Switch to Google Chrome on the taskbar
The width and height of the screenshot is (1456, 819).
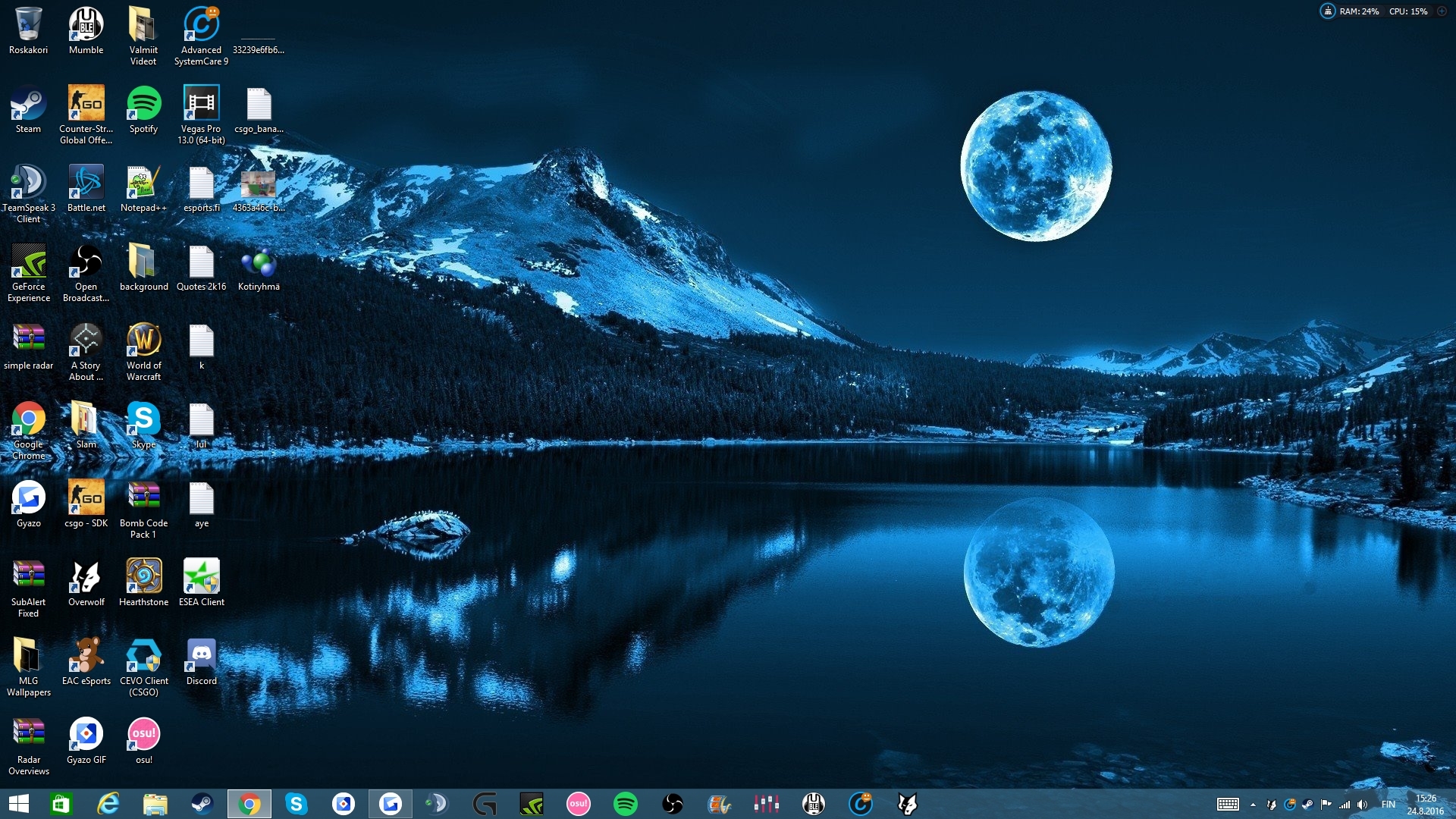tap(249, 804)
